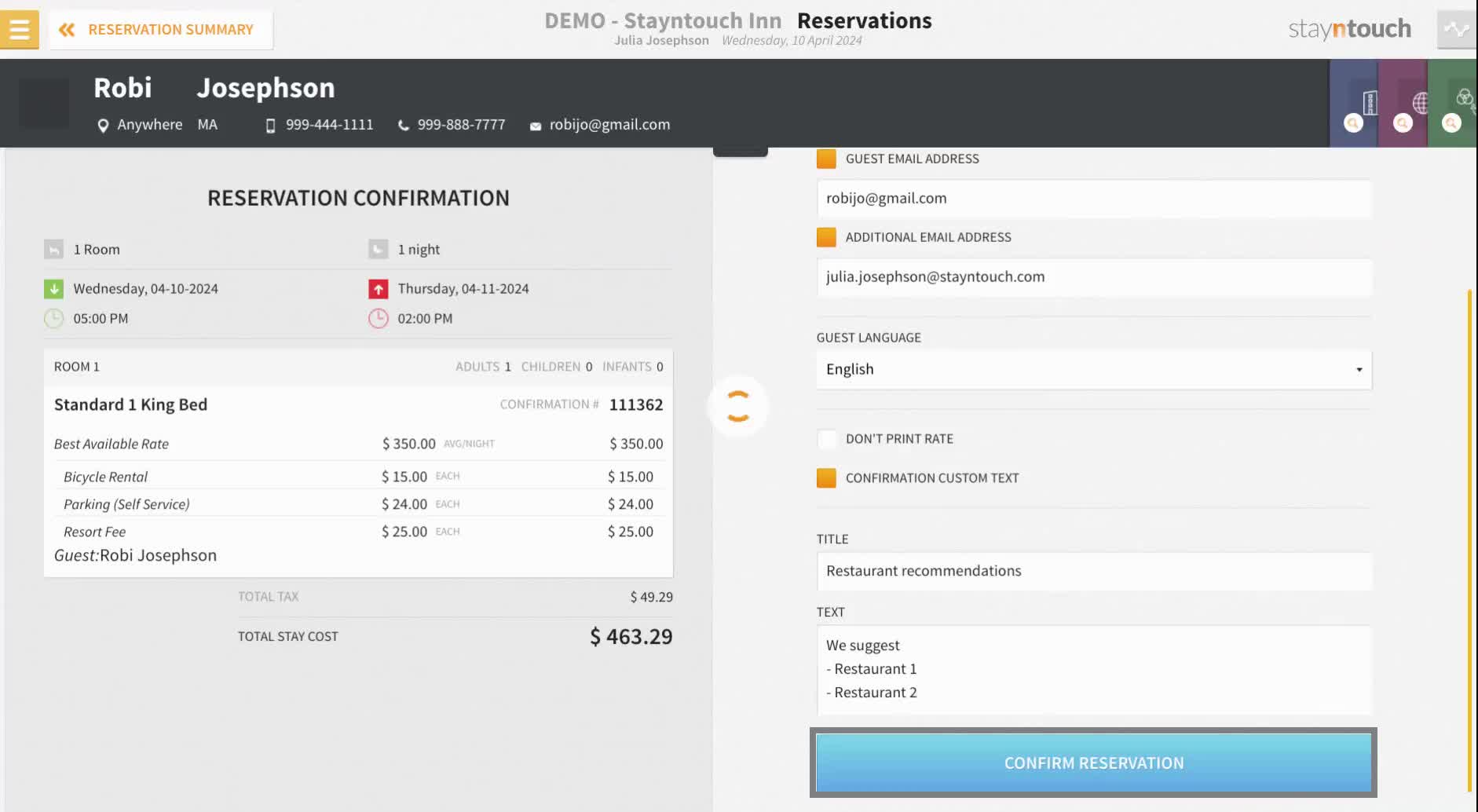
Task: Open the hamburger main menu
Action: pos(19,29)
